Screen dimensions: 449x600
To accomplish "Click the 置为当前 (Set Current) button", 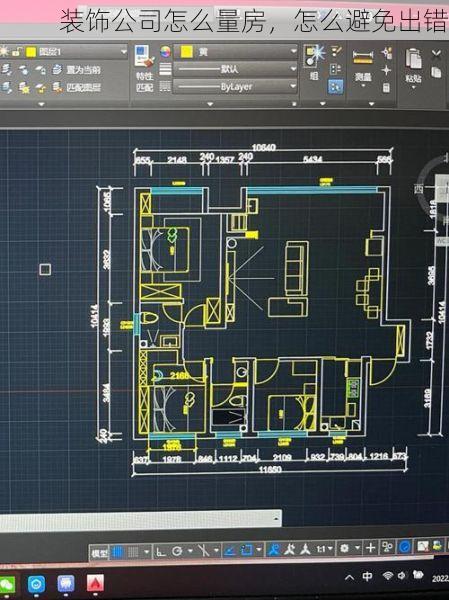I will click(83, 70).
